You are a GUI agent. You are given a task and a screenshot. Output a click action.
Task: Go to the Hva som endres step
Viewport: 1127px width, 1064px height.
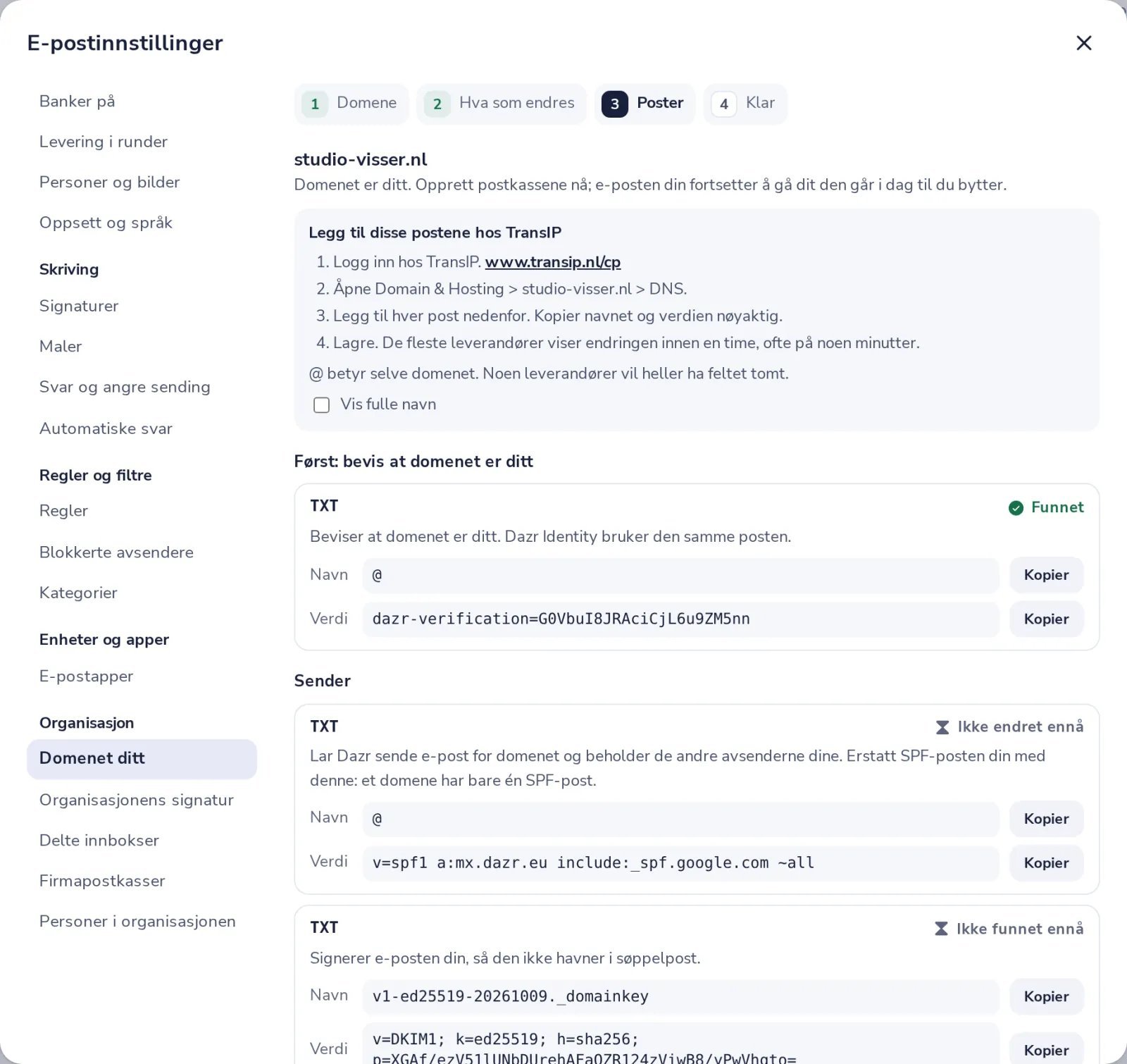pyautogui.click(x=501, y=104)
